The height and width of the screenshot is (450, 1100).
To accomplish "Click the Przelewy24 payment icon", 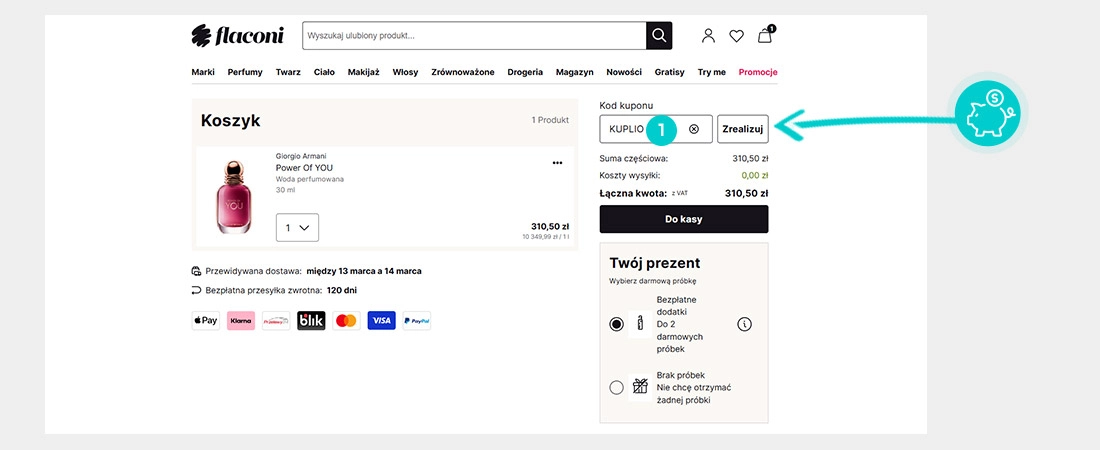I will (276, 321).
